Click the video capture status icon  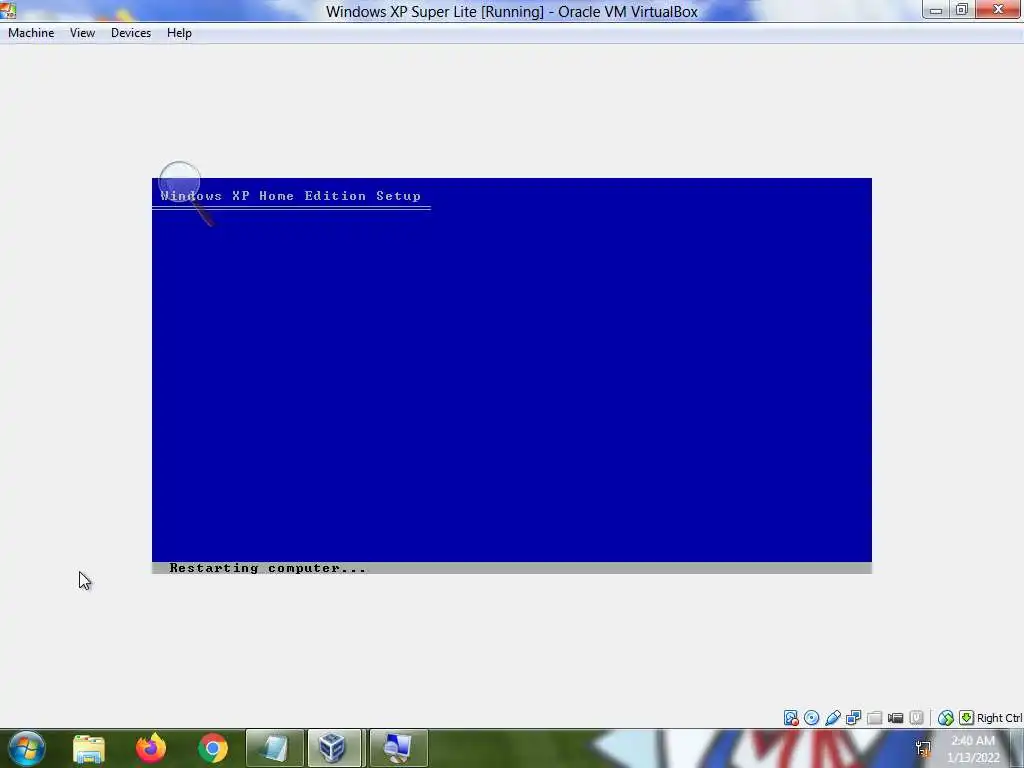[895, 718]
